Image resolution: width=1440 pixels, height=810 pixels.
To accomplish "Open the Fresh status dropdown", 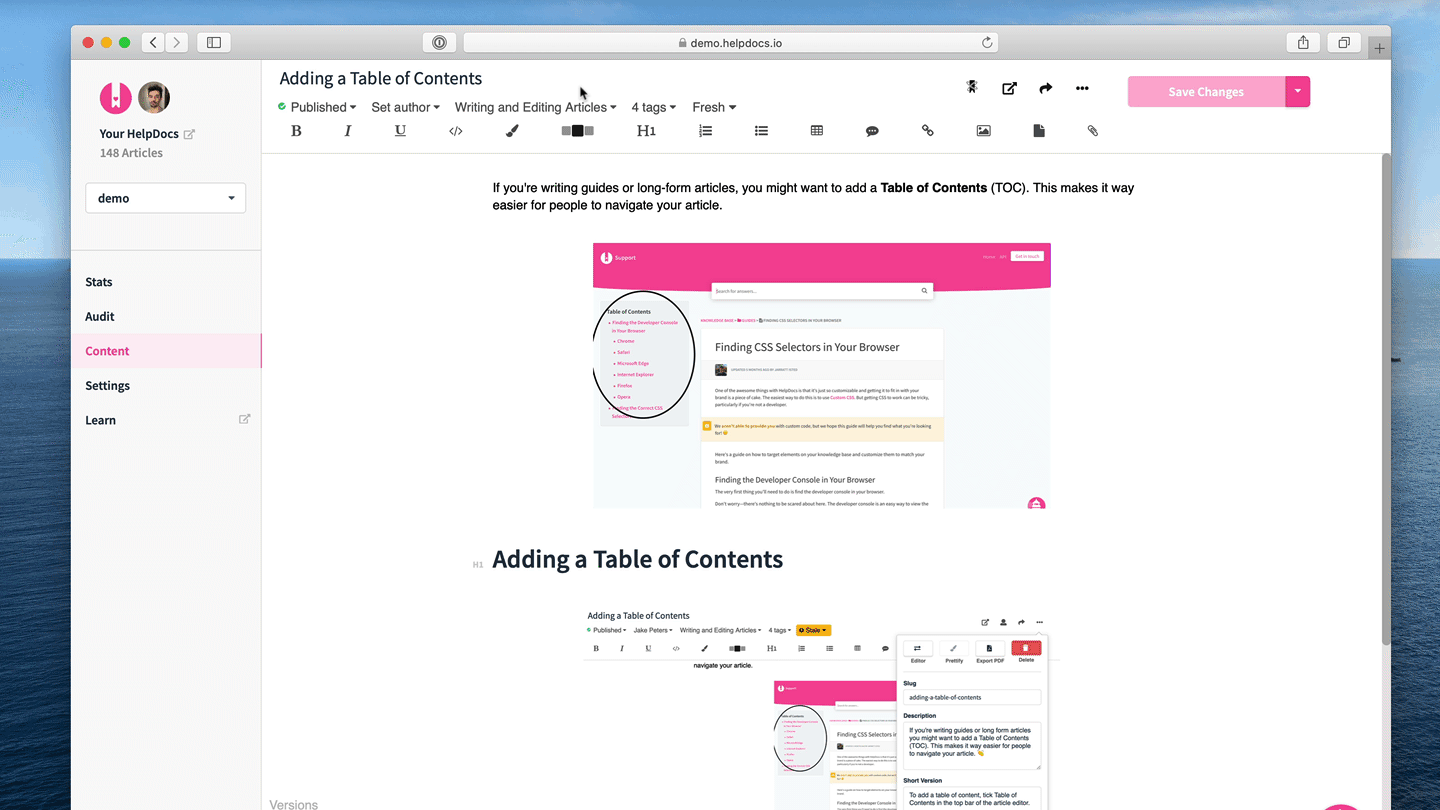I will pyautogui.click(x=714, y=107).
